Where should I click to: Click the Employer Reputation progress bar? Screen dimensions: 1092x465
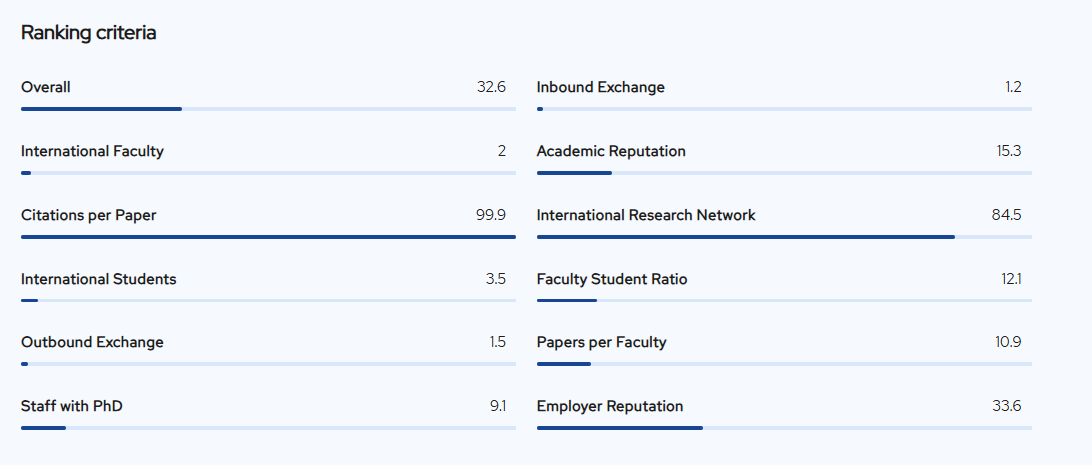click(784, 428)
